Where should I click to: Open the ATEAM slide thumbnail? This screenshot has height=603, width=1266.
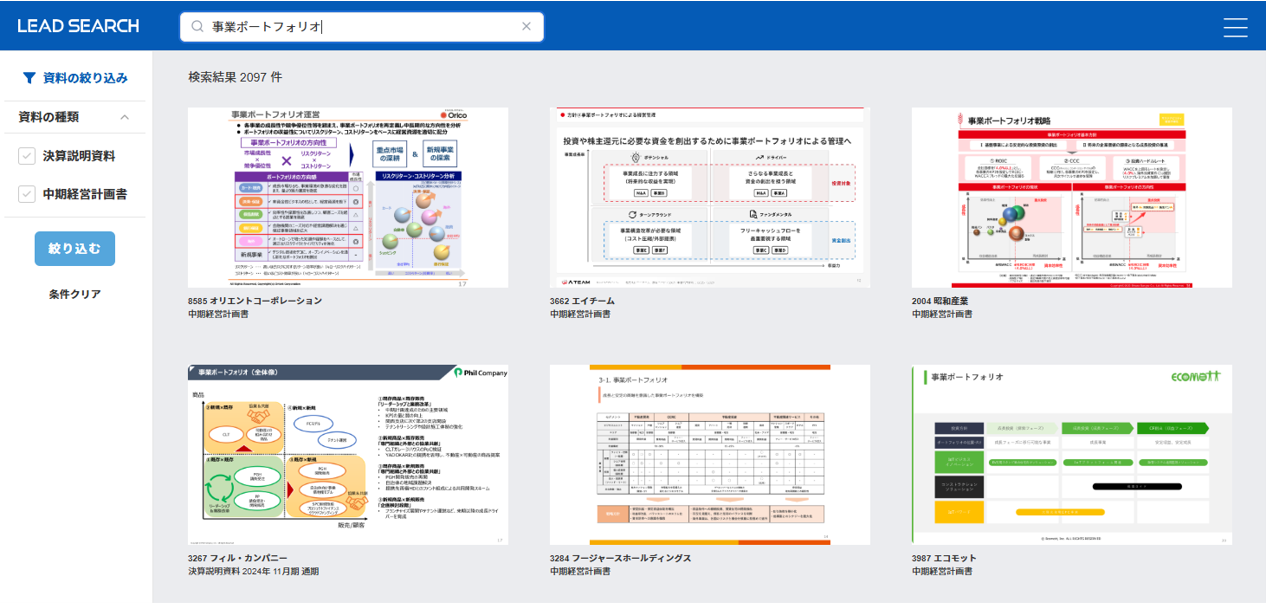[x=710, y=198]
